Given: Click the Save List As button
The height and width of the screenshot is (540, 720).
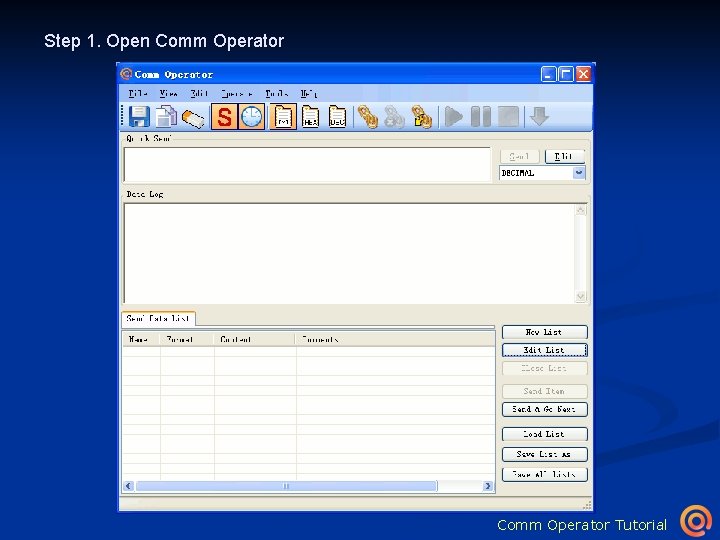Looking at the screenshot, I should [545, 454].
